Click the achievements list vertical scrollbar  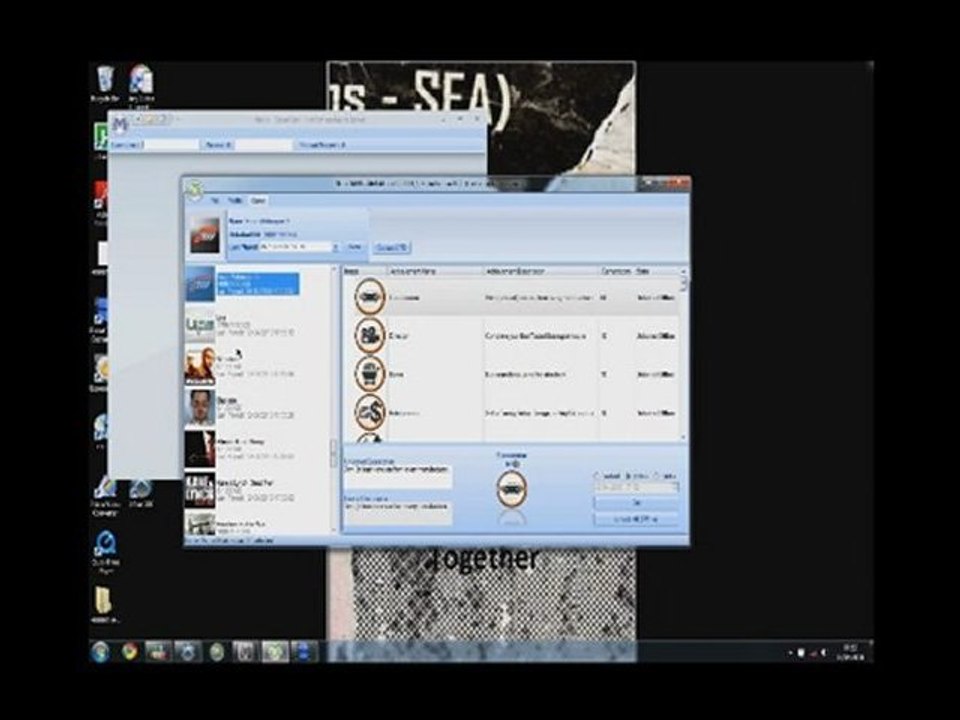683,356
